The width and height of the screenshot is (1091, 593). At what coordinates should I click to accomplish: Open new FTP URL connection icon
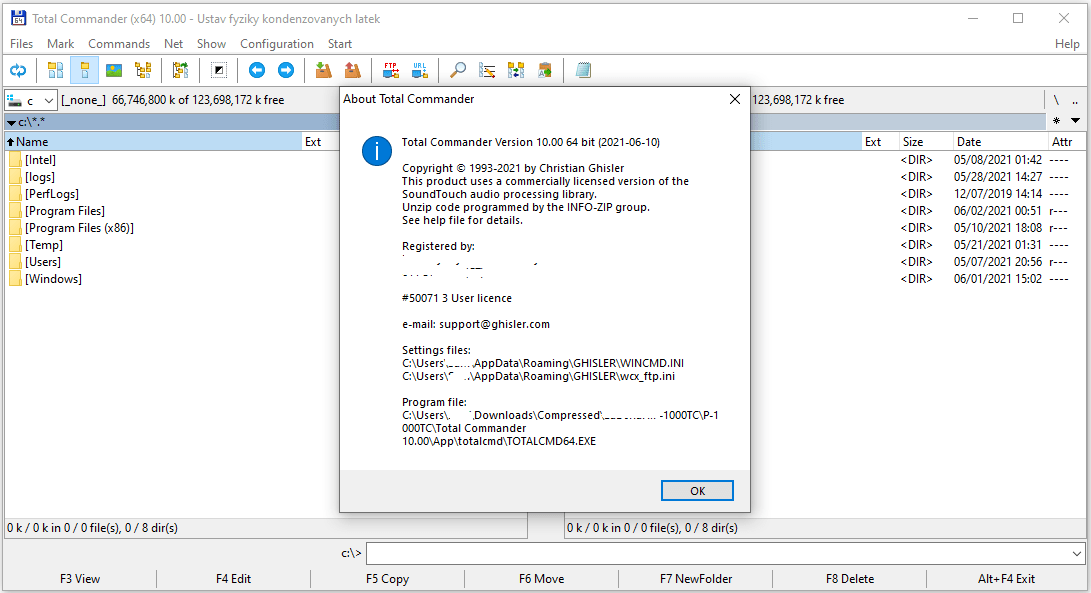pyautogui.click(x=420, y=70)
